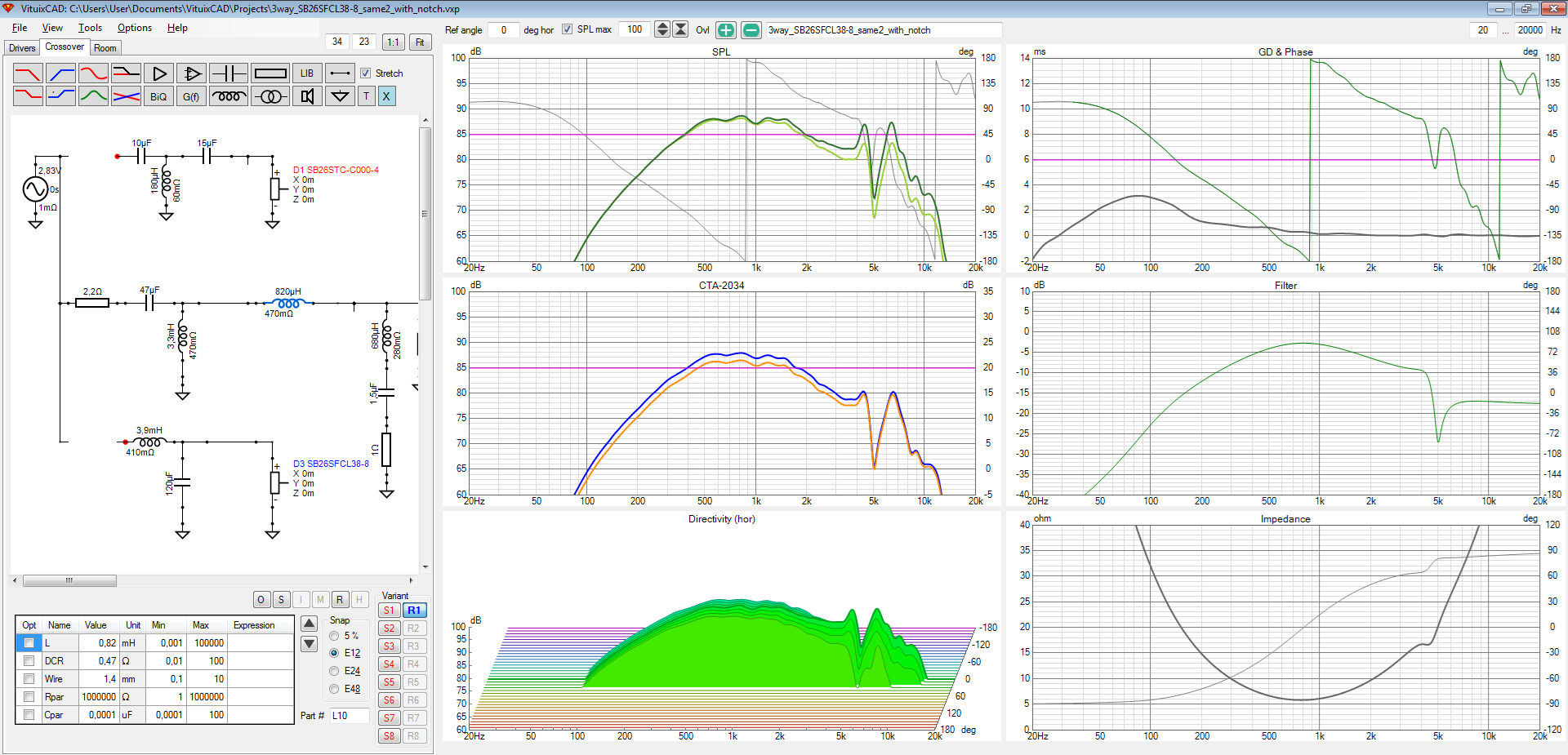Enable optimization checkbox for DCR row

pyautogui.click(x=29, y=661)
